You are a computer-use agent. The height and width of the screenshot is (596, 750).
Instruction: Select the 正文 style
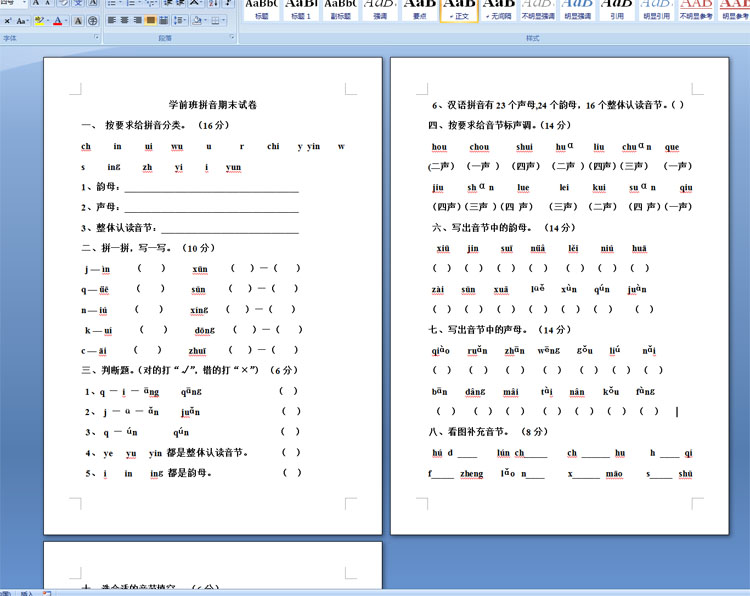click(x=459, y=10)
